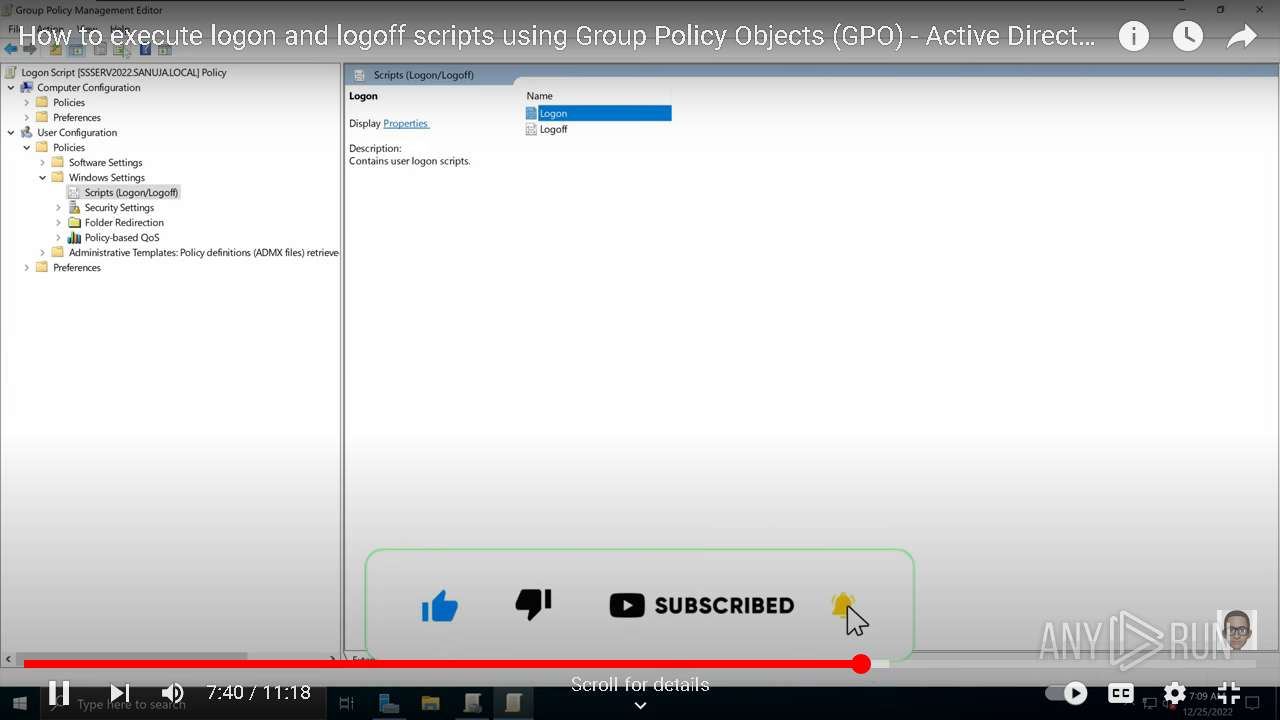
Task: Toggle closed captions CC button
Action: (1121, 692)
